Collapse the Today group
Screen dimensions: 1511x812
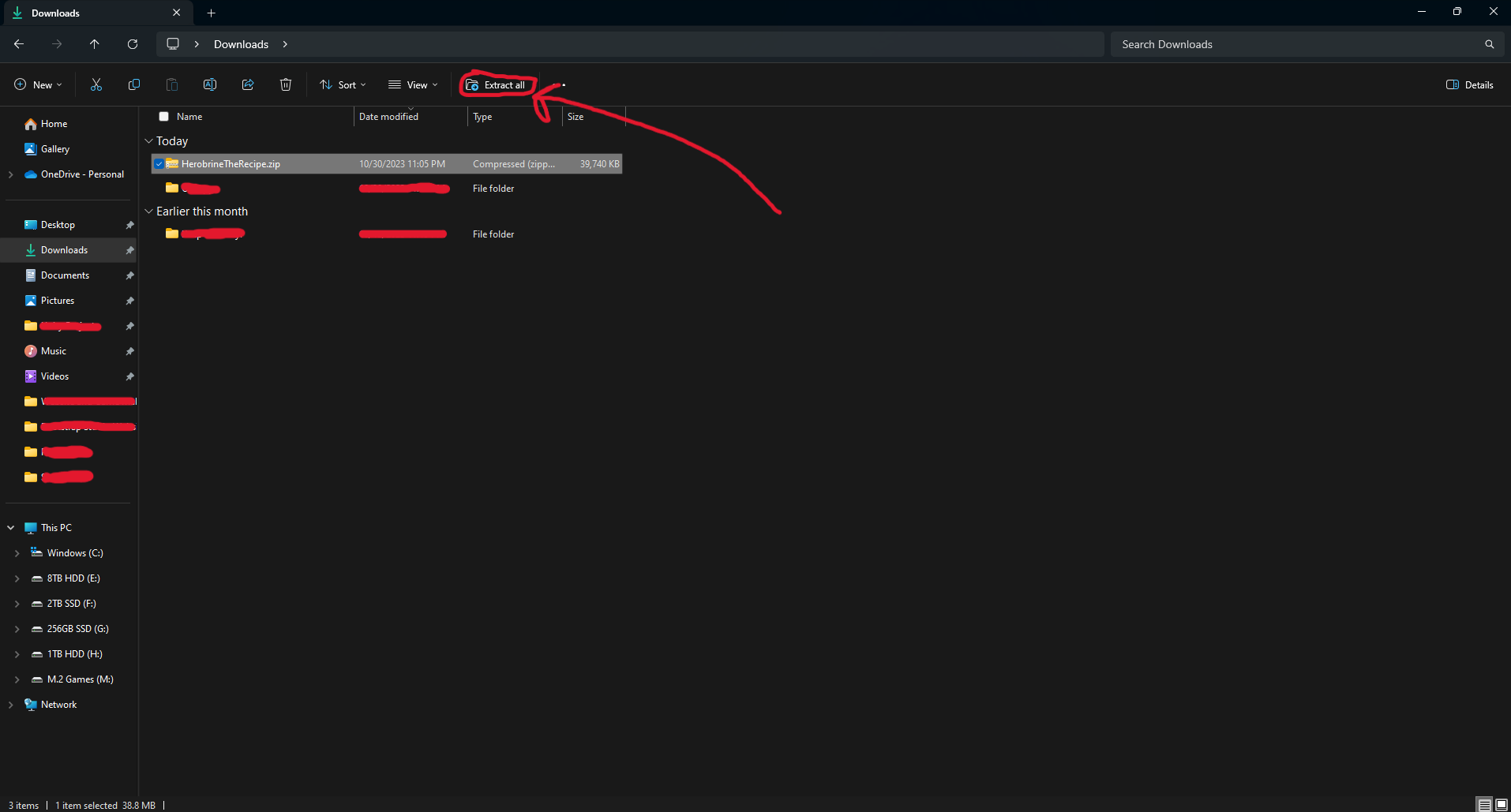pyautogui.click(x=148, y=141)
